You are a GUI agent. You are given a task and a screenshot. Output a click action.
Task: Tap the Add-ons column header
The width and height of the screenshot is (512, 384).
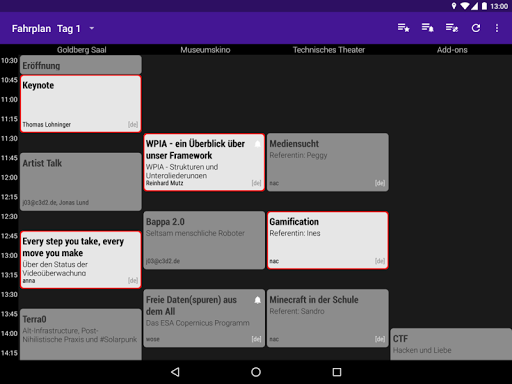point(452,50)
